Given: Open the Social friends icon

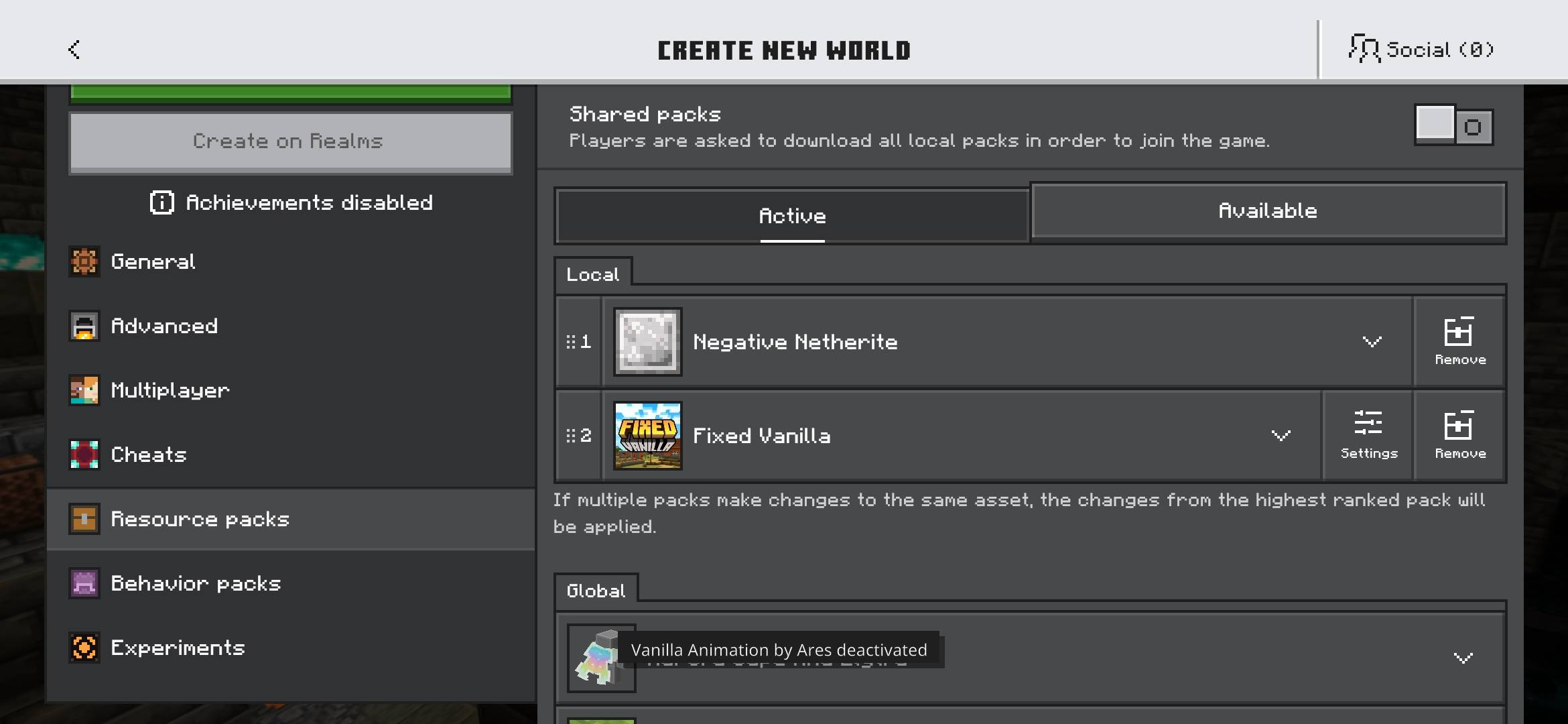Looking at the screenshot, I should point(1364,49).
